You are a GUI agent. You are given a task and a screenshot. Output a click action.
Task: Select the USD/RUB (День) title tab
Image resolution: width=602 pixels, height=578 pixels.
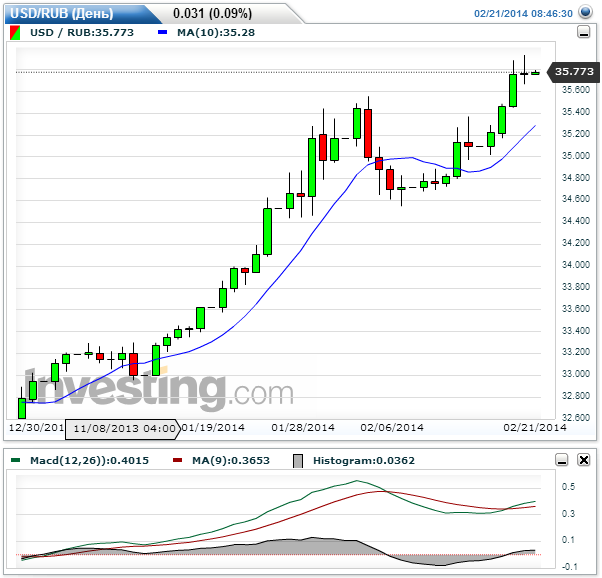(x=62, y=14)
